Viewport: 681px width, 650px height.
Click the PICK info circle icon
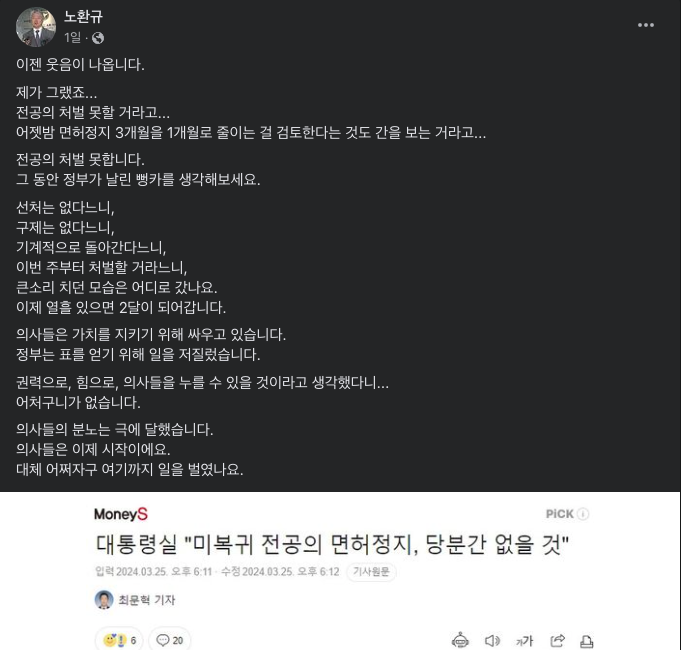[583, 514]
